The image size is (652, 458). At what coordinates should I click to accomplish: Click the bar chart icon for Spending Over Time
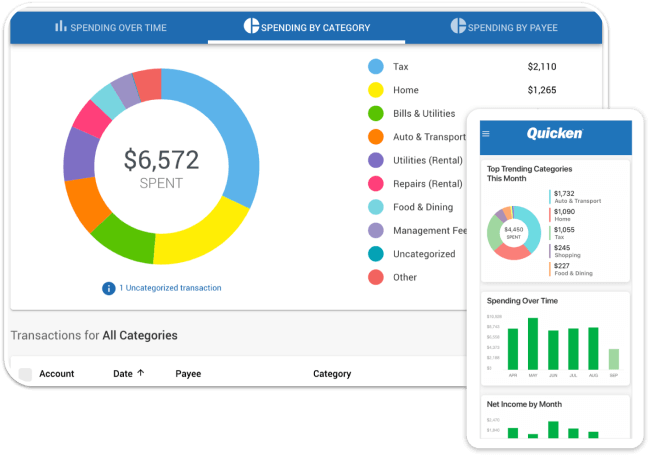(x=61, y=27)
